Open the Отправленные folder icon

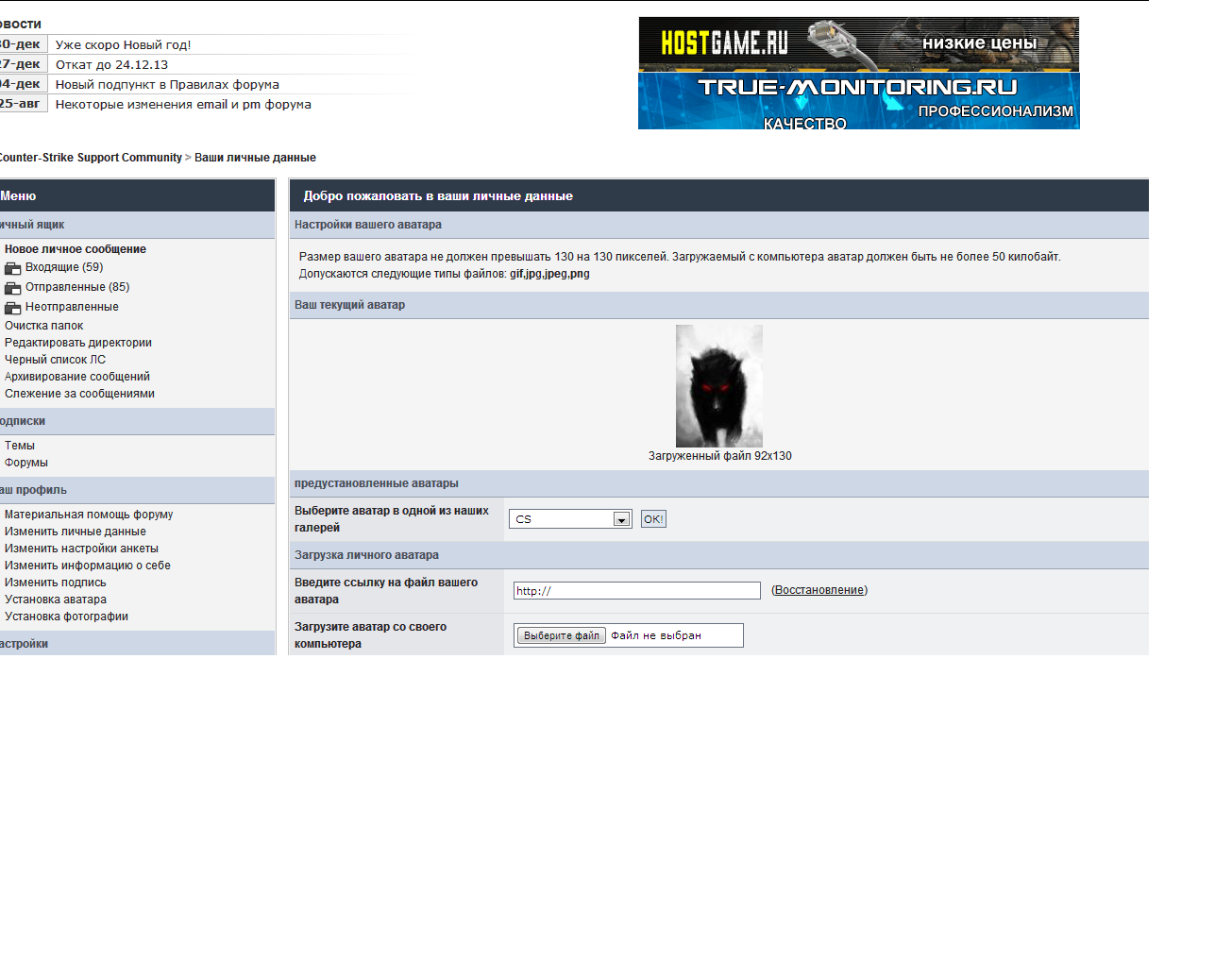coord(12,288)
